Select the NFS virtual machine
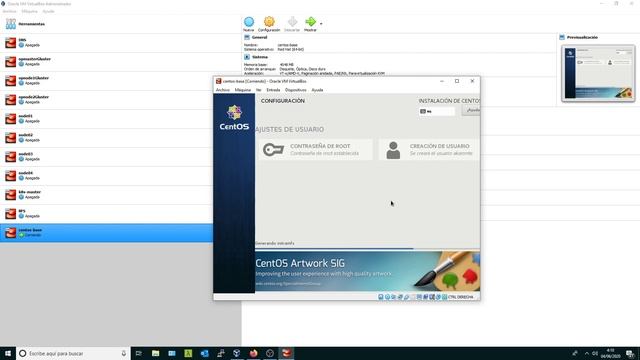 [106, 213]
